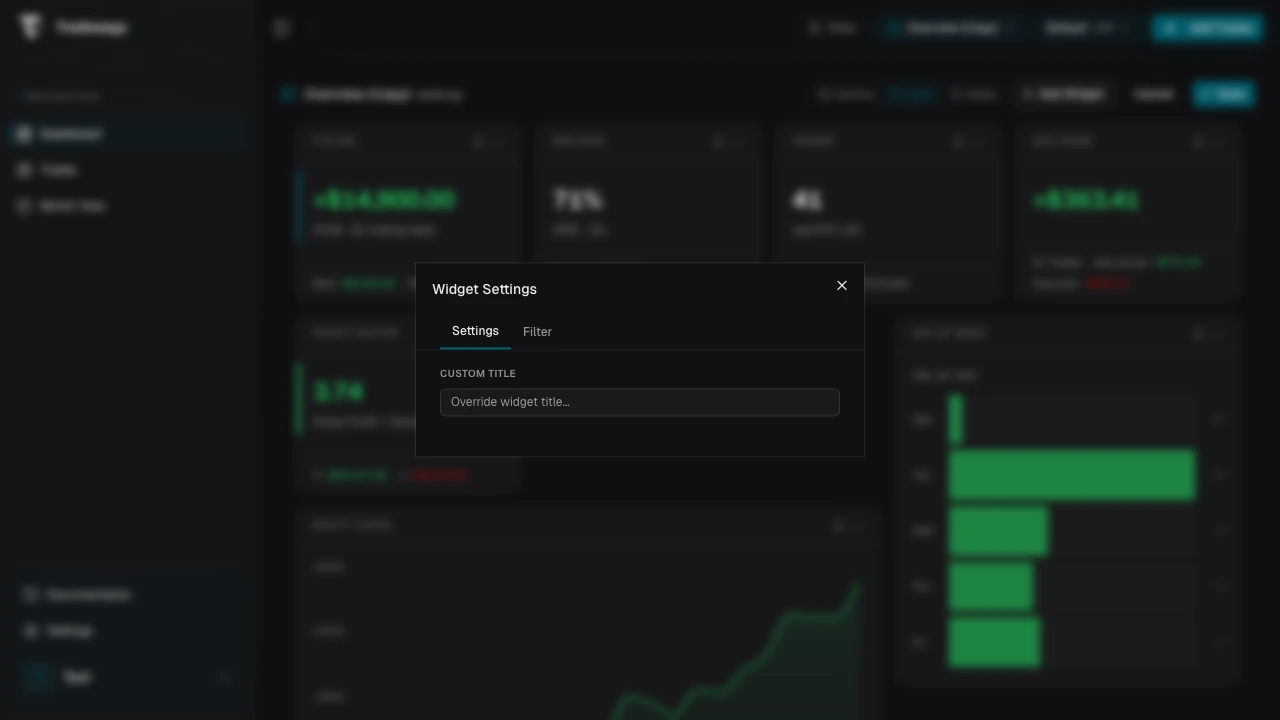The height and width of the screenshot is (720, 1280).
Task: Select the Settings tab in Widget Settings
Action: point(475,331)
